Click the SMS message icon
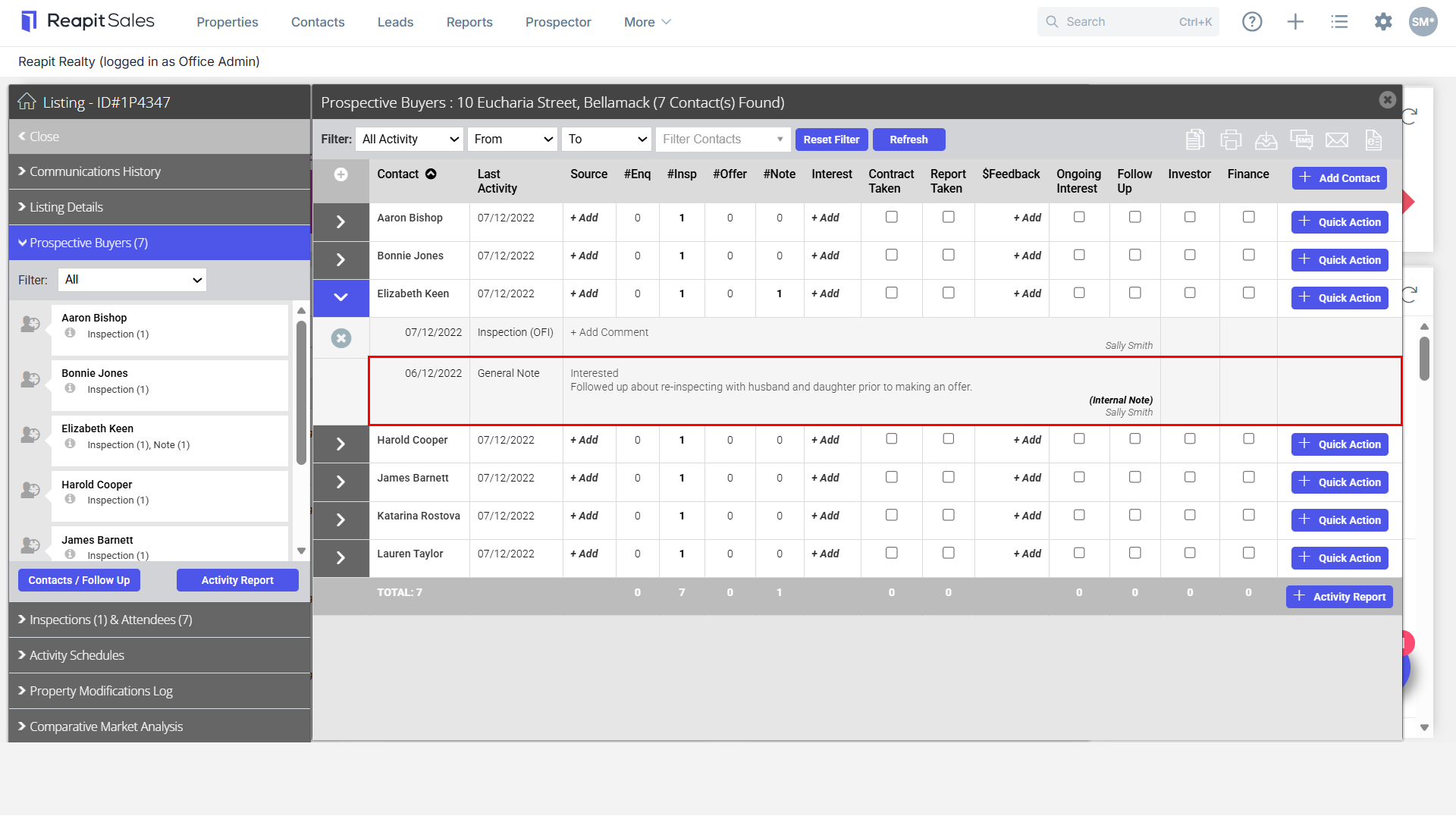 (x=1301, y=140)
